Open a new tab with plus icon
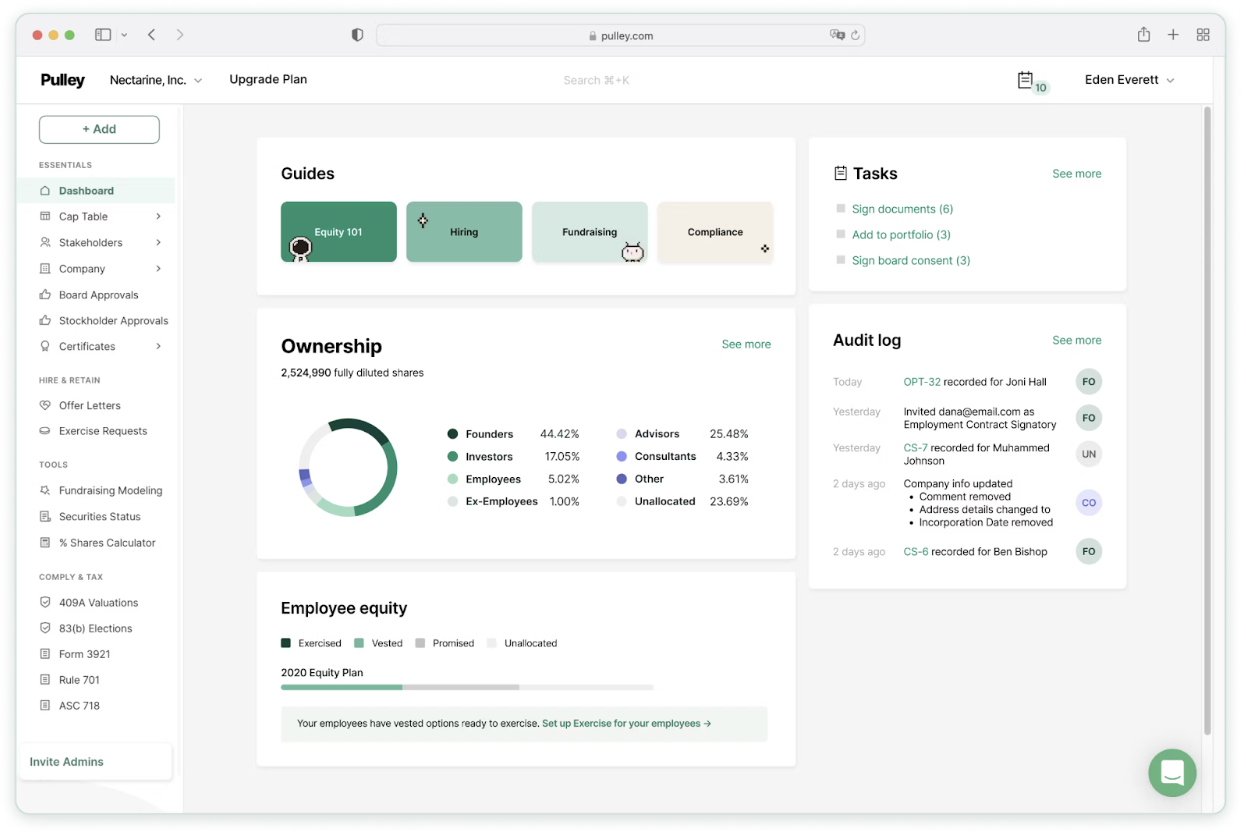 tap(1173, 35)
